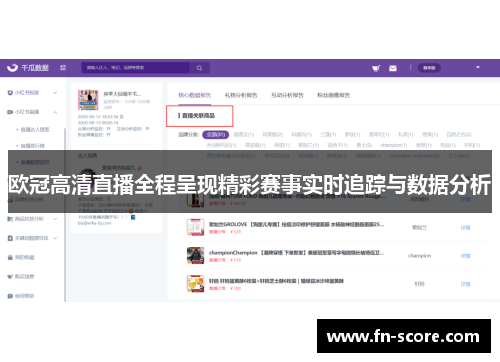
Task: Open 详情 link for the championChampion product
Action: point(466,256)
